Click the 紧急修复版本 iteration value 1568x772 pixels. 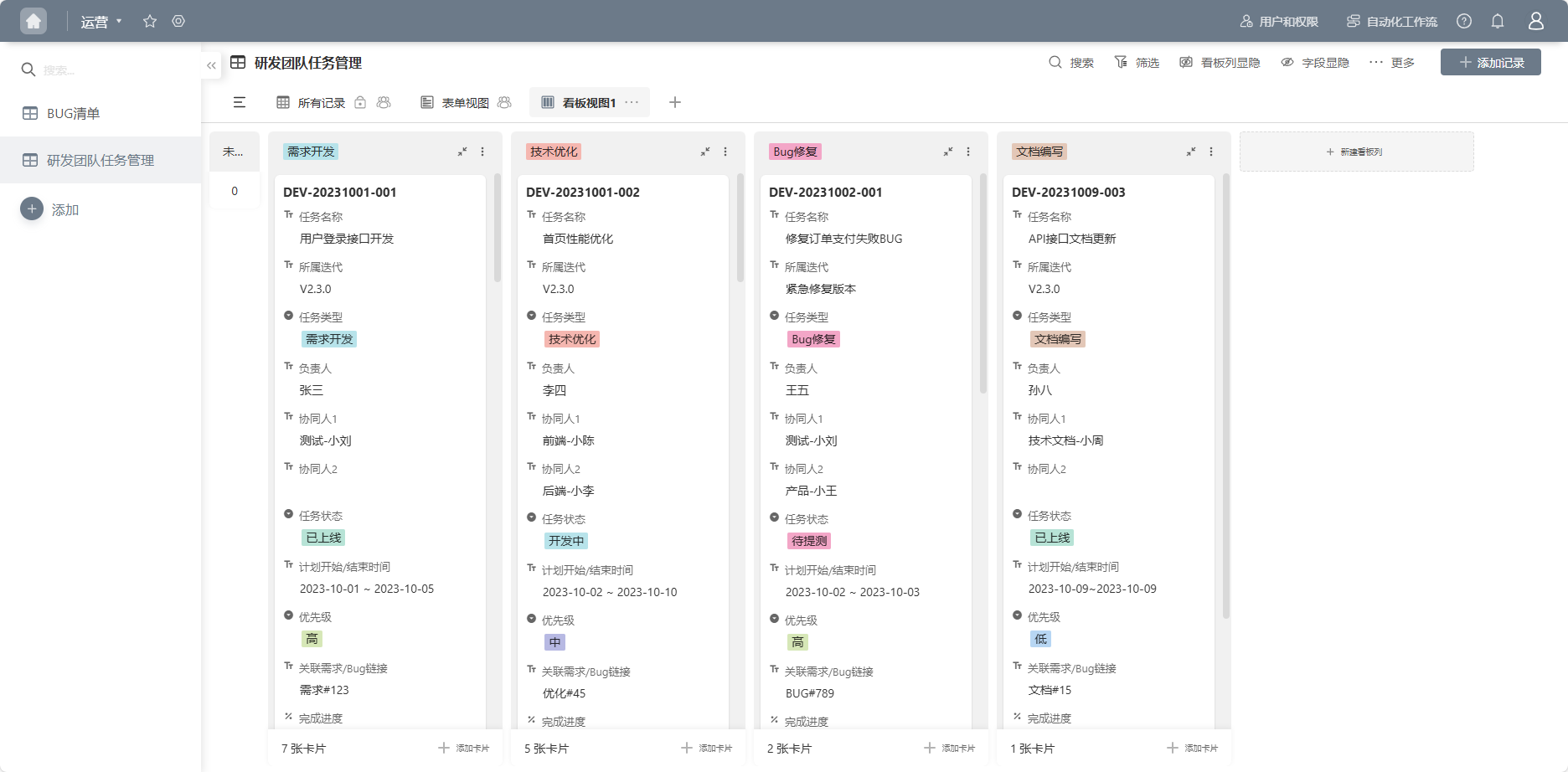point(821,289)
